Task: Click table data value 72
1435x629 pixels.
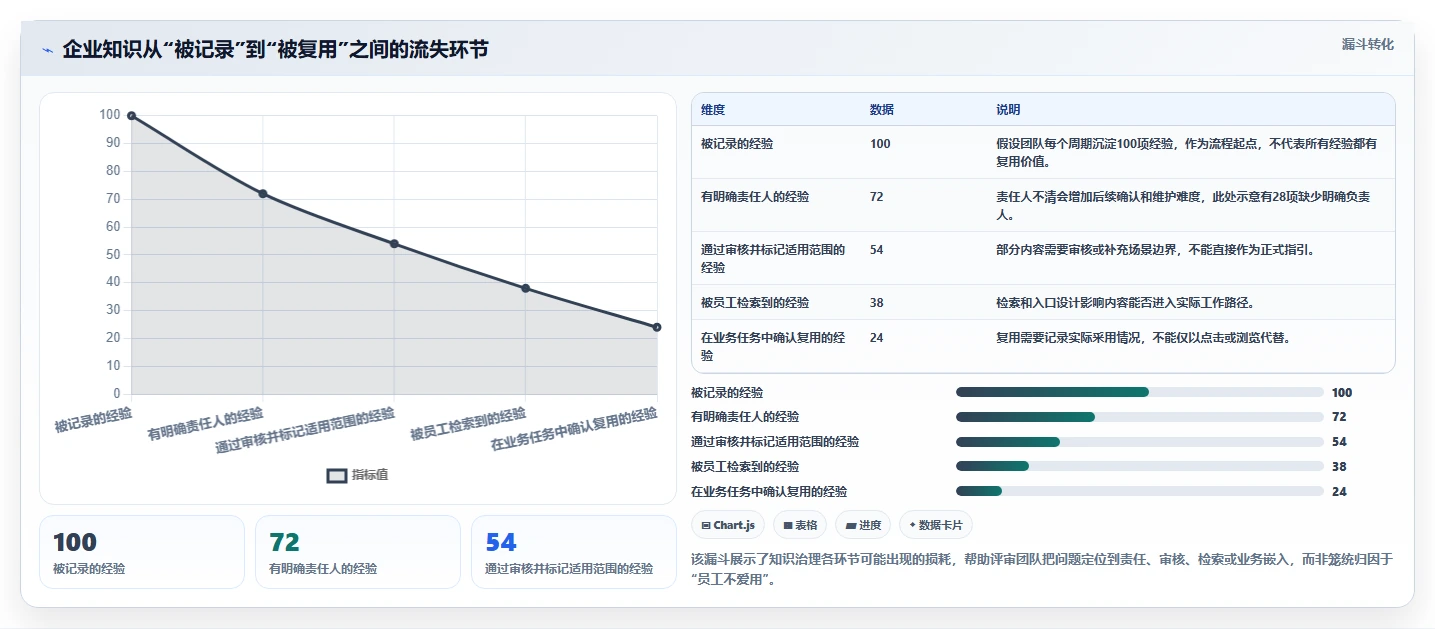Action: click(x=877, y=197)
